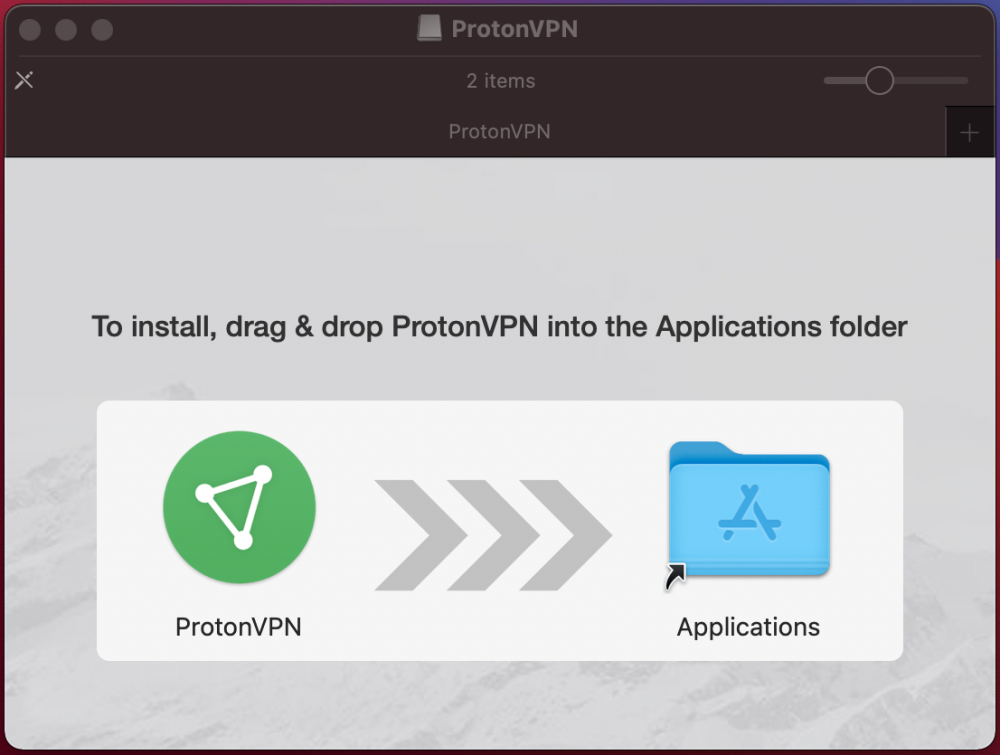
Task: Click the disk icon in title bar
Action: [x=429, y=29]
